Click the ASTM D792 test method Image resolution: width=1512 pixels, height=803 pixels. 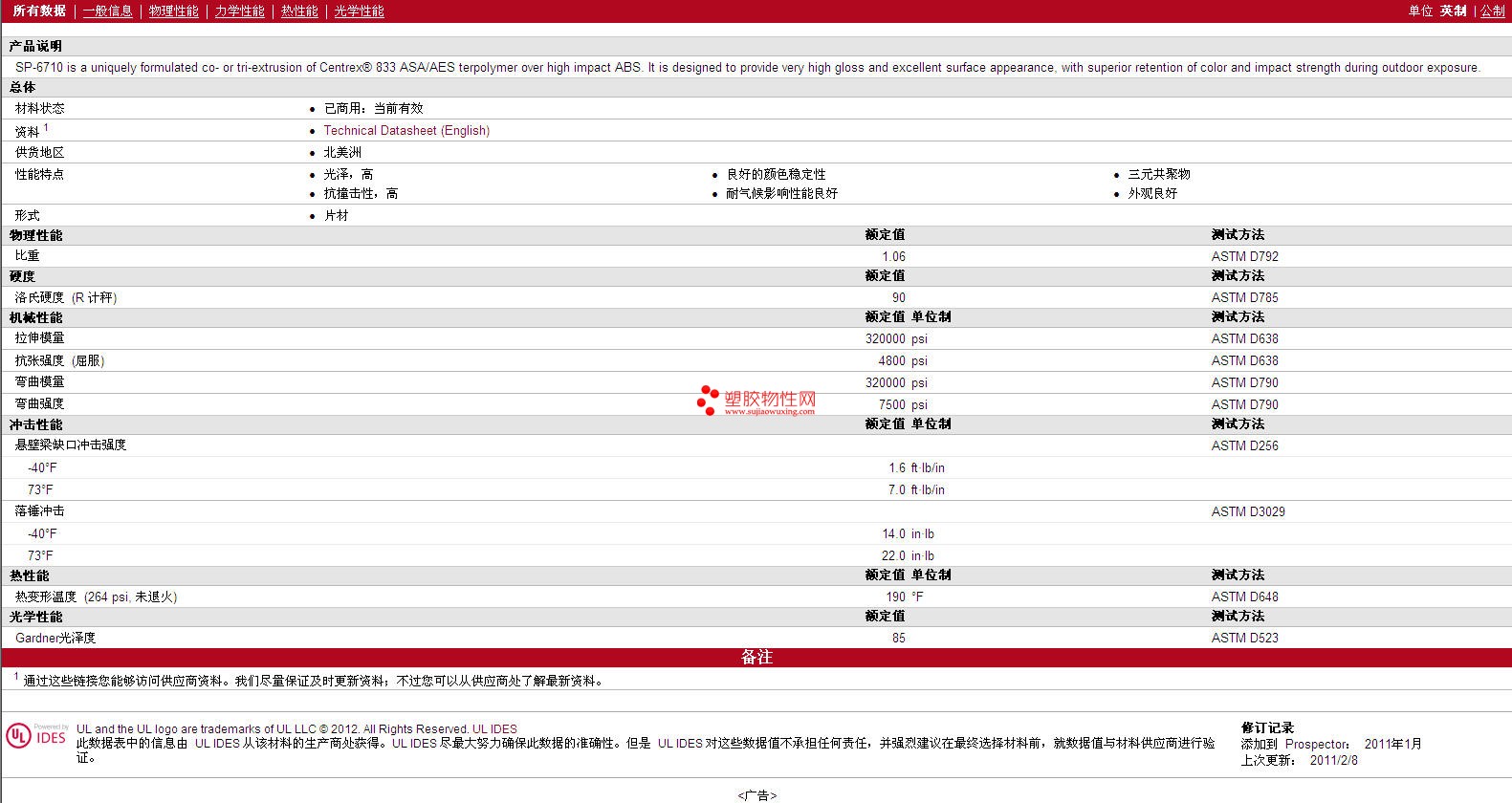[1244, 257]
